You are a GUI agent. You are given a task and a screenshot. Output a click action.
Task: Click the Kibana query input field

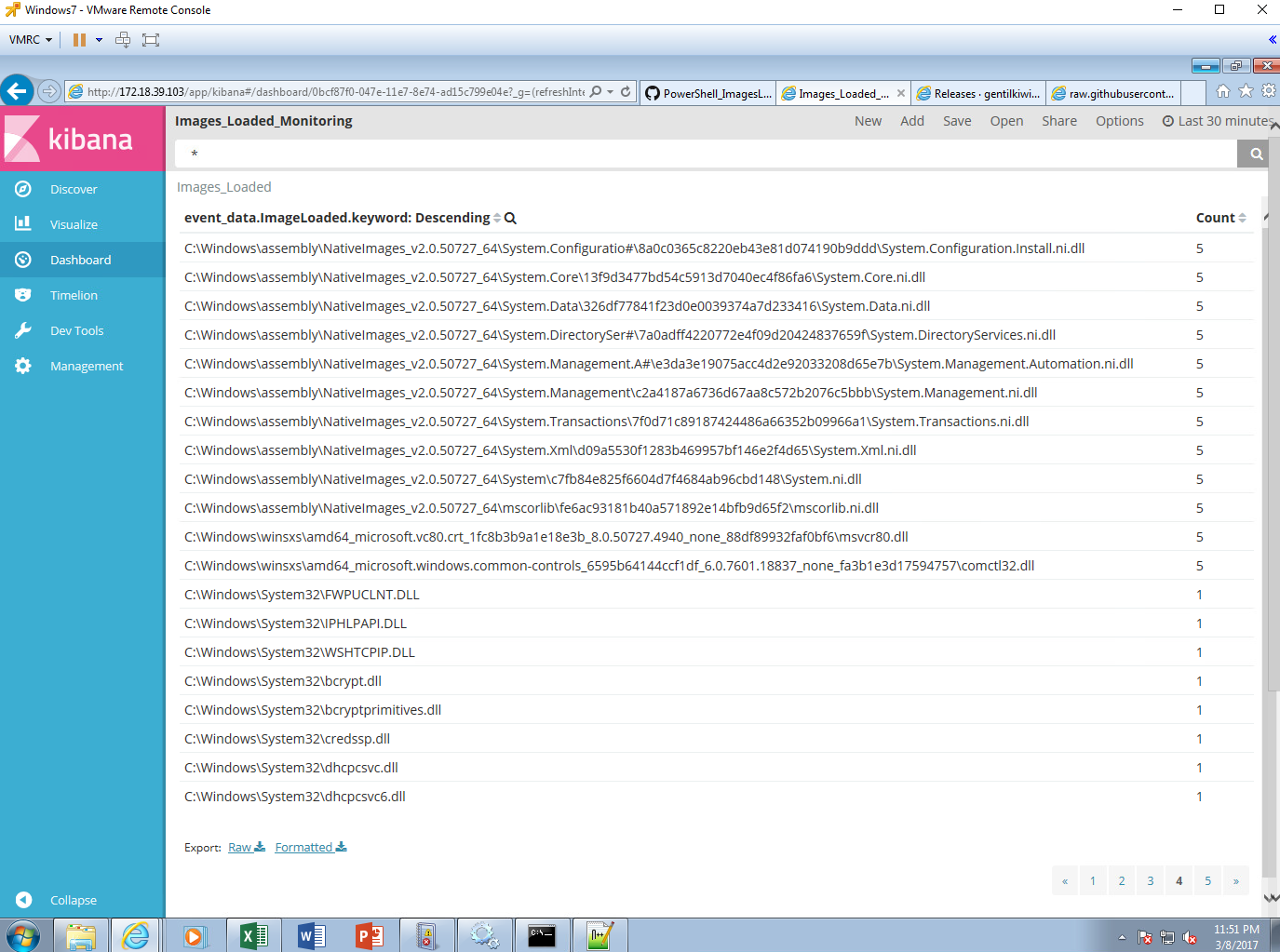706,154
